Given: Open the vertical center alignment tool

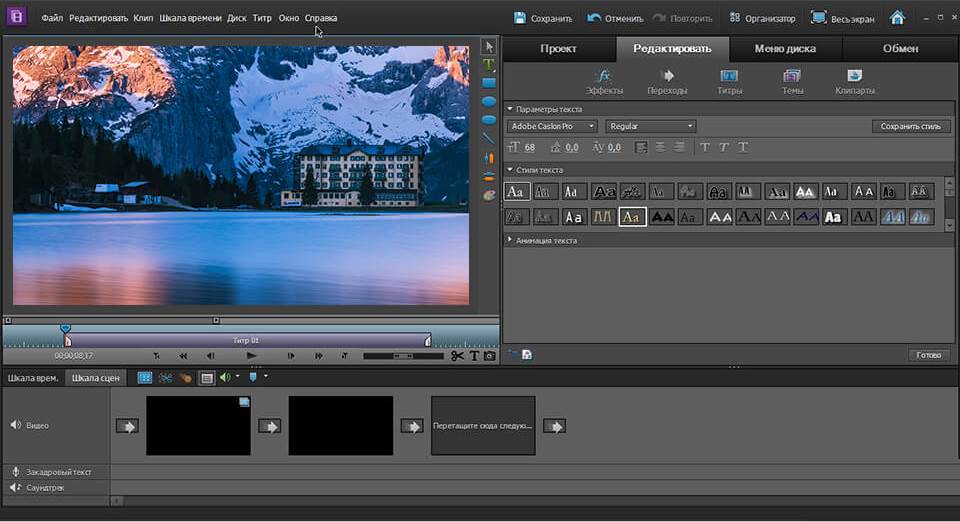Looking at the screenshot, I should pos(489,158).
